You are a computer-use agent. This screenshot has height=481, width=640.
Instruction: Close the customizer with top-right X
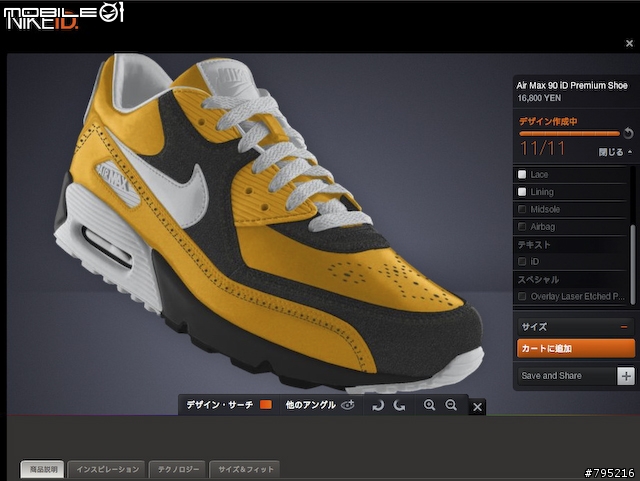pos(629,43)
